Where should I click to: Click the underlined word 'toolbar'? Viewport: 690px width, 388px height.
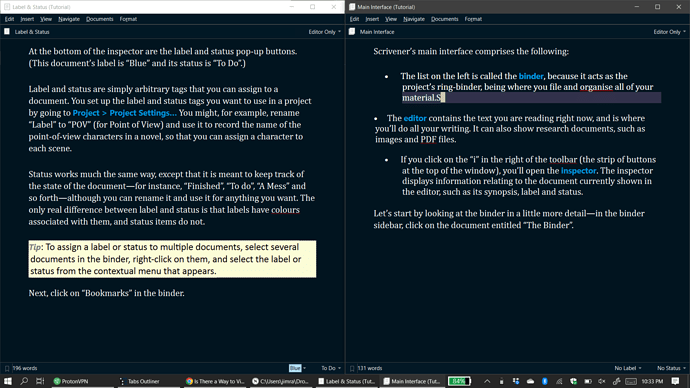tap(563, 160)
